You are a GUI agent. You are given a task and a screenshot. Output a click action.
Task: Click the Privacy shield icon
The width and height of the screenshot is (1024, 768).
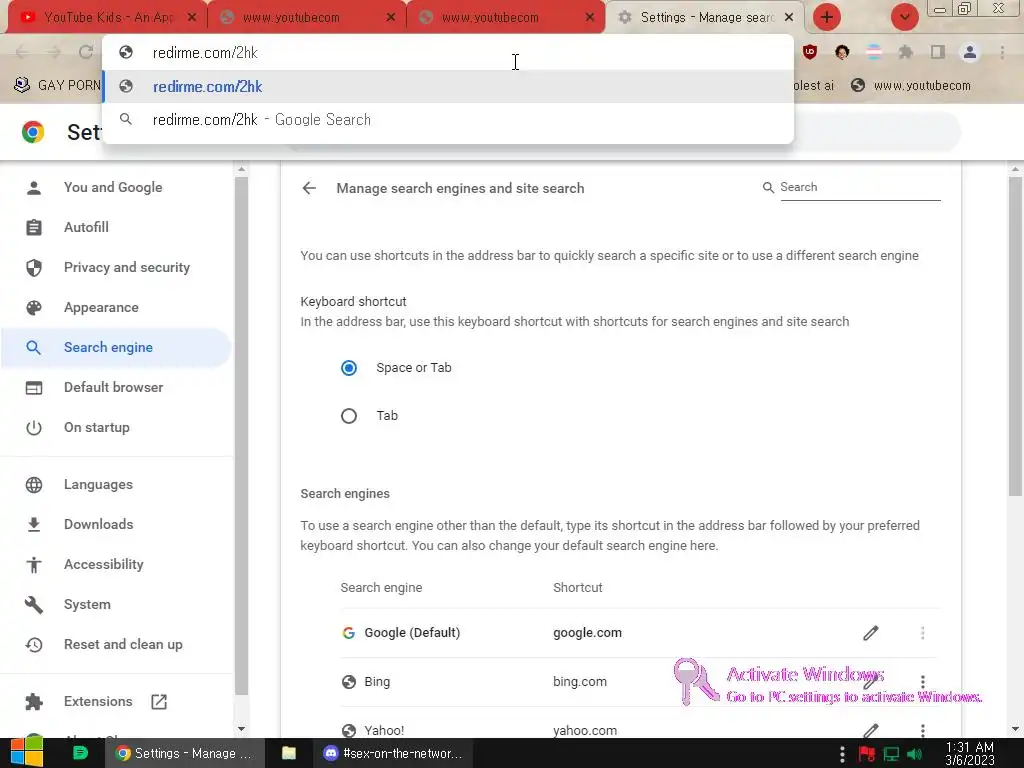[34, 267]
